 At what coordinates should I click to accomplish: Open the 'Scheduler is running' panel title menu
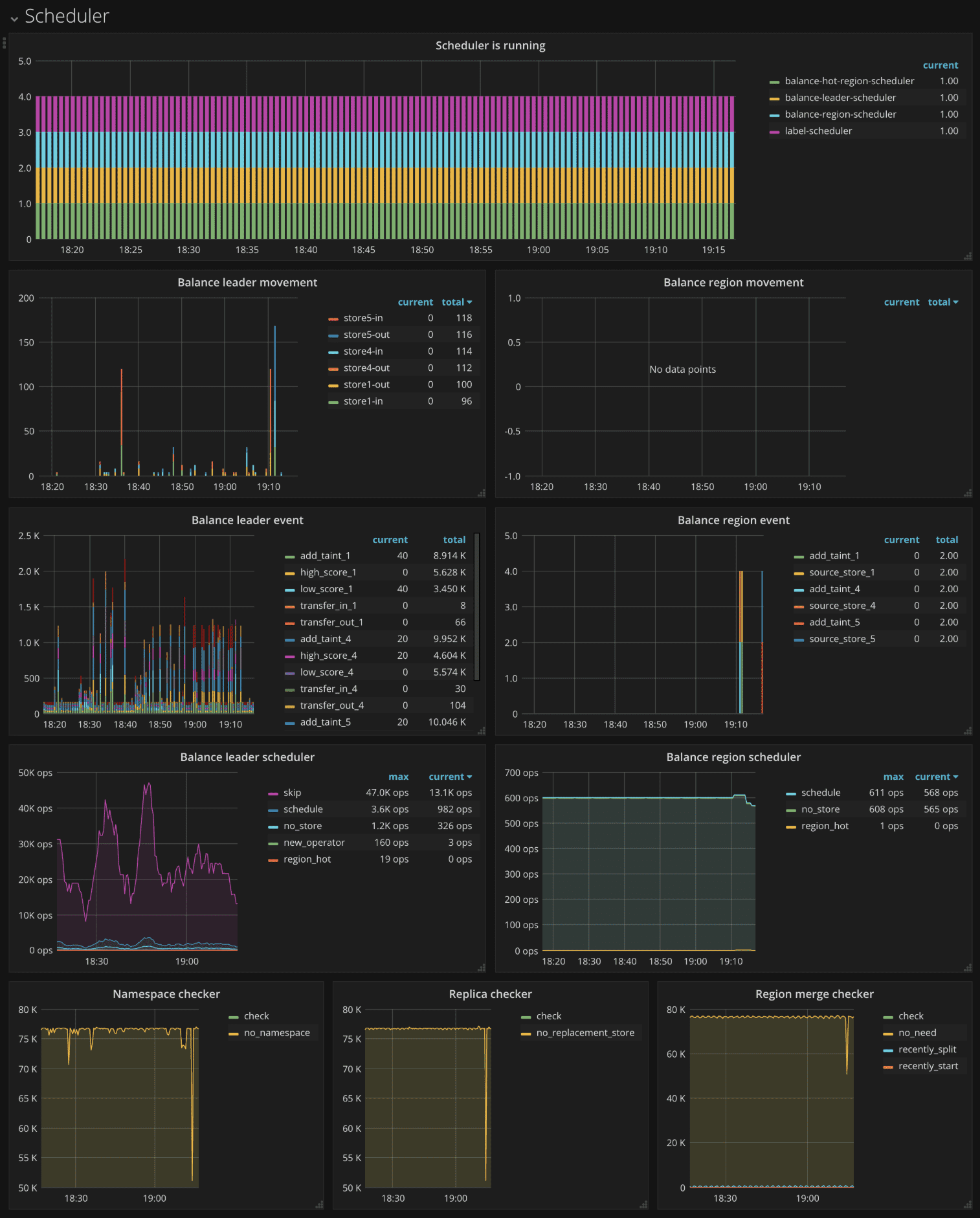(x=490, y=45)
